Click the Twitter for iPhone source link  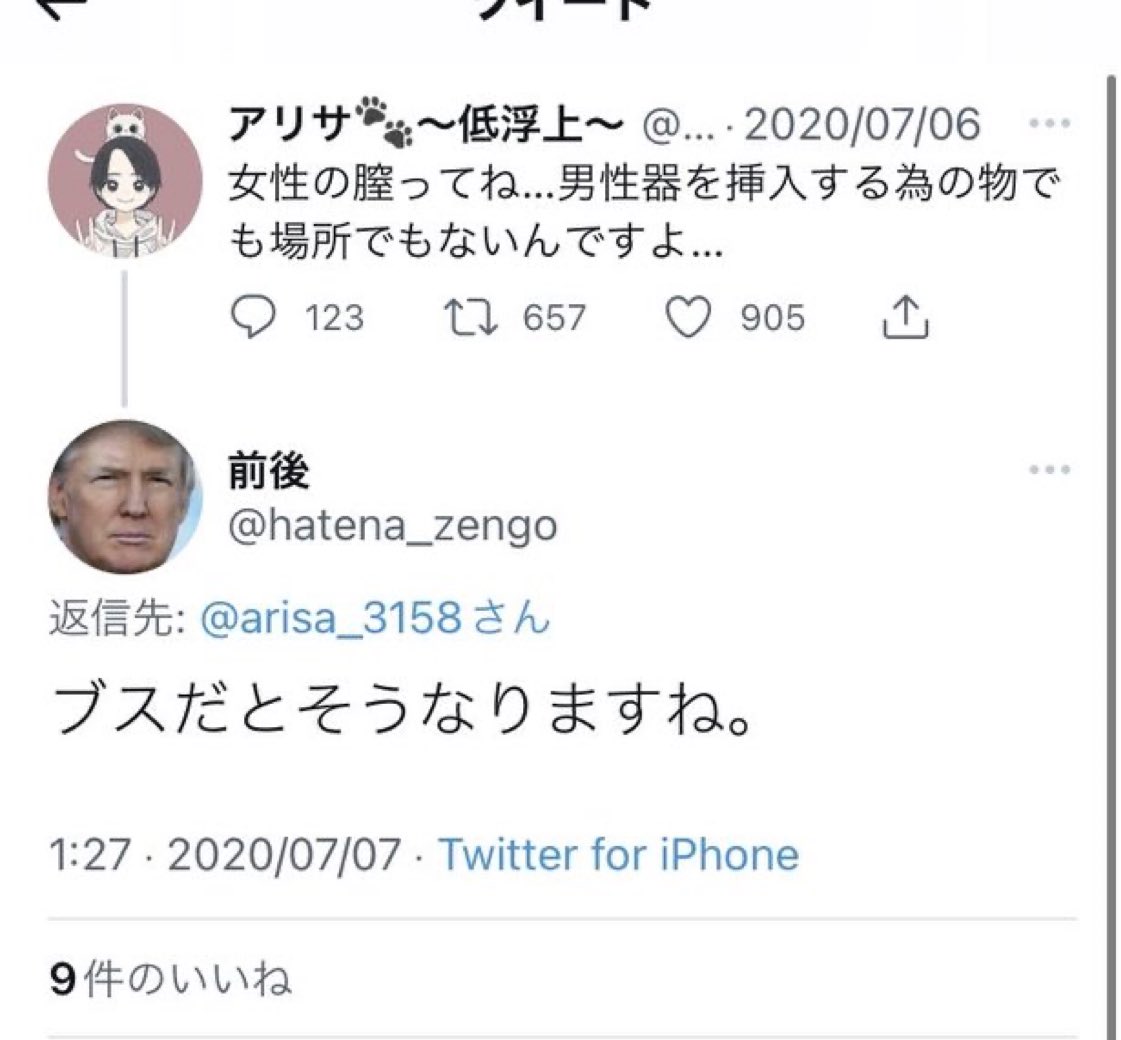(619, 855)
